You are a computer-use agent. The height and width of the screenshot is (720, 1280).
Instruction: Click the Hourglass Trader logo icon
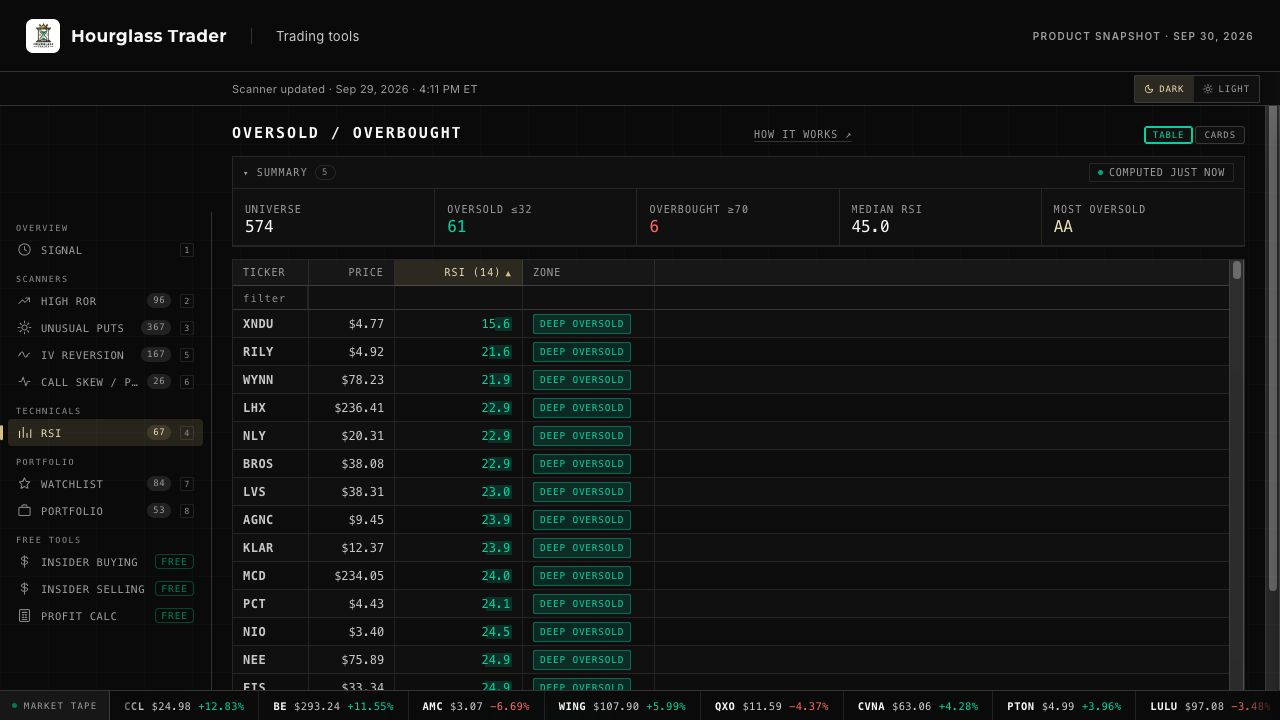tap(43, 36)
